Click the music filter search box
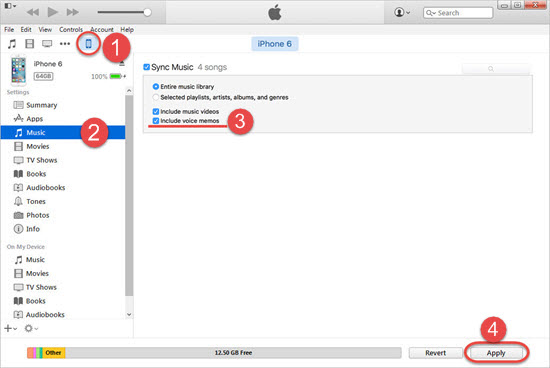Screen dimensions: 550x368 [496, 69]
